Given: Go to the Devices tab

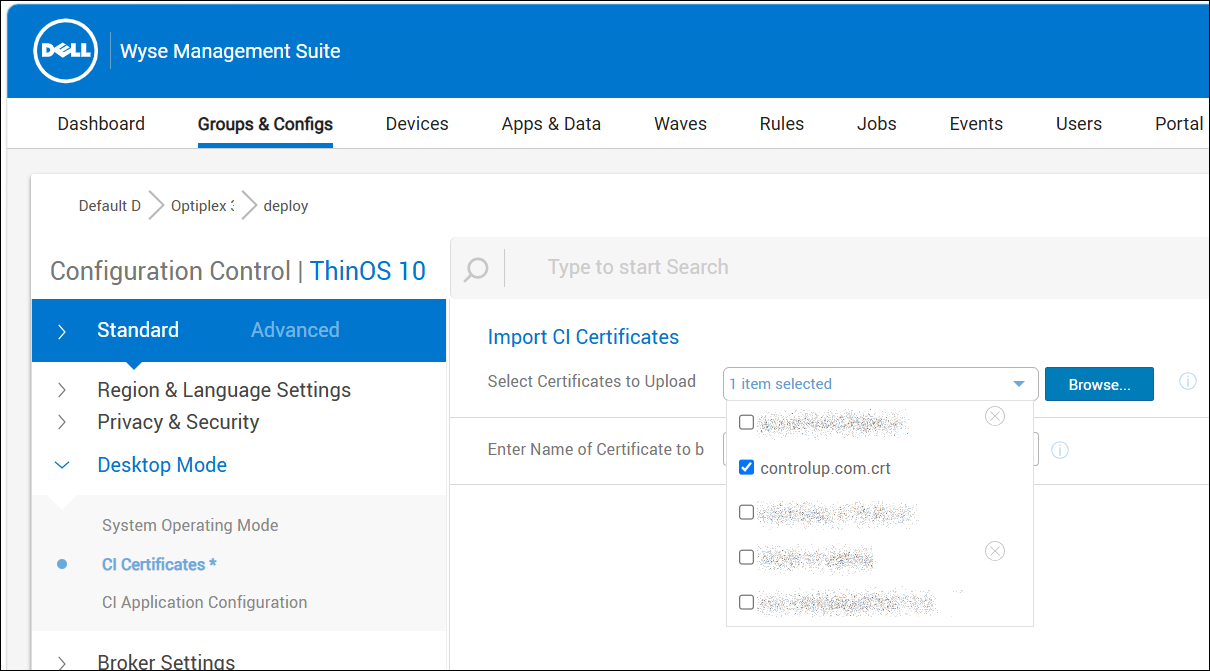Looking at the screenshot, I should (x=417, y=124).
